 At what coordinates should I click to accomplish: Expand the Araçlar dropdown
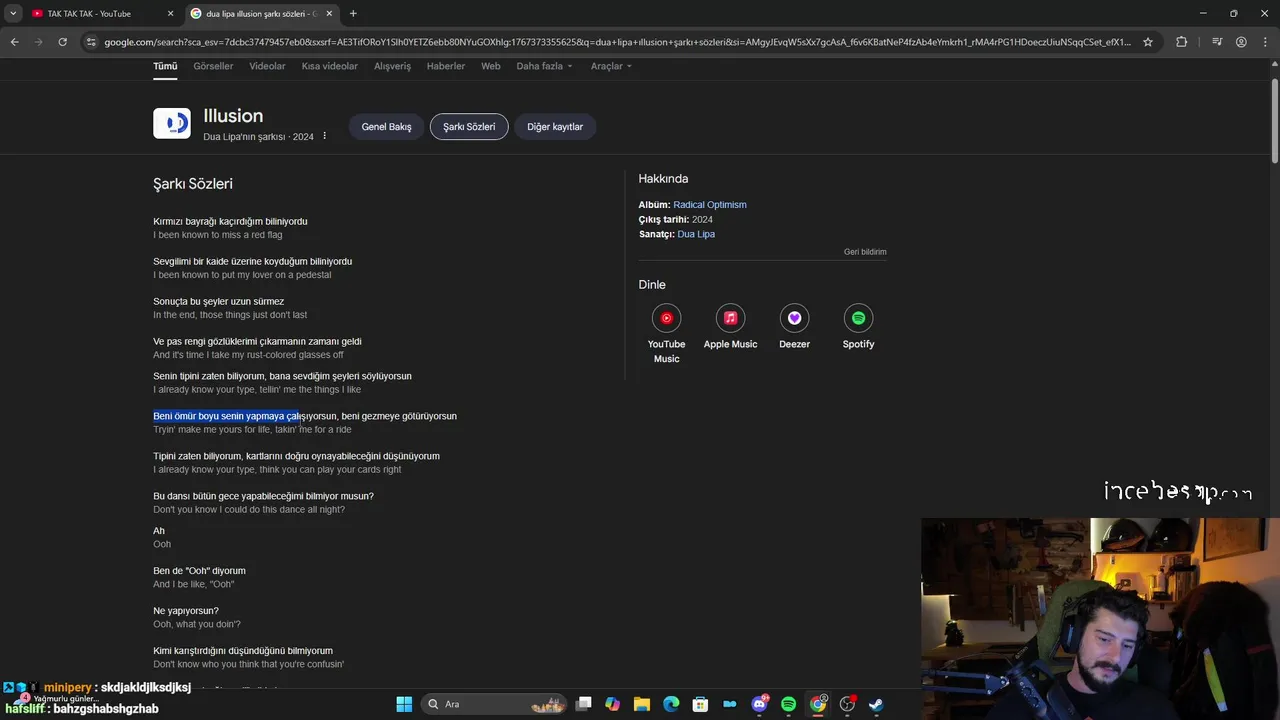pyautogui.click(x=611, y=66)
